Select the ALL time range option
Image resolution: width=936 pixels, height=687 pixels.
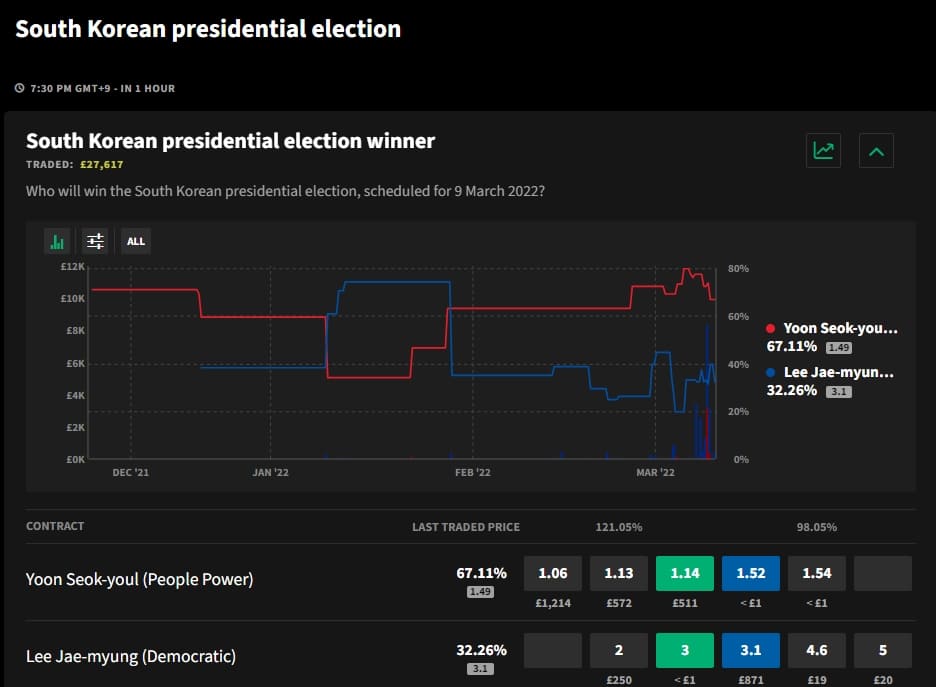pyautogui.click(x=135, y=241)
